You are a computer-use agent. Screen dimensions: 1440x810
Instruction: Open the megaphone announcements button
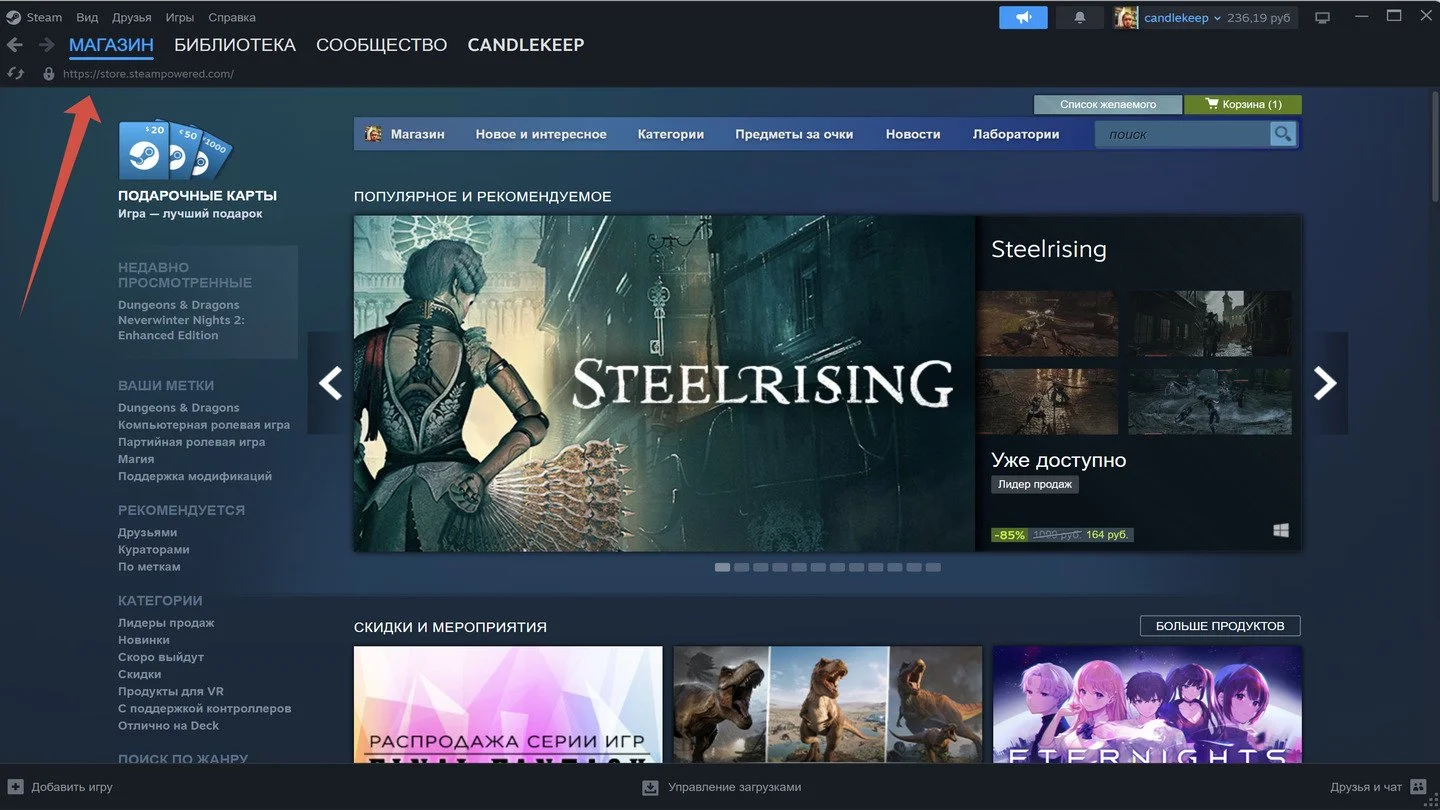point(1023,18)
